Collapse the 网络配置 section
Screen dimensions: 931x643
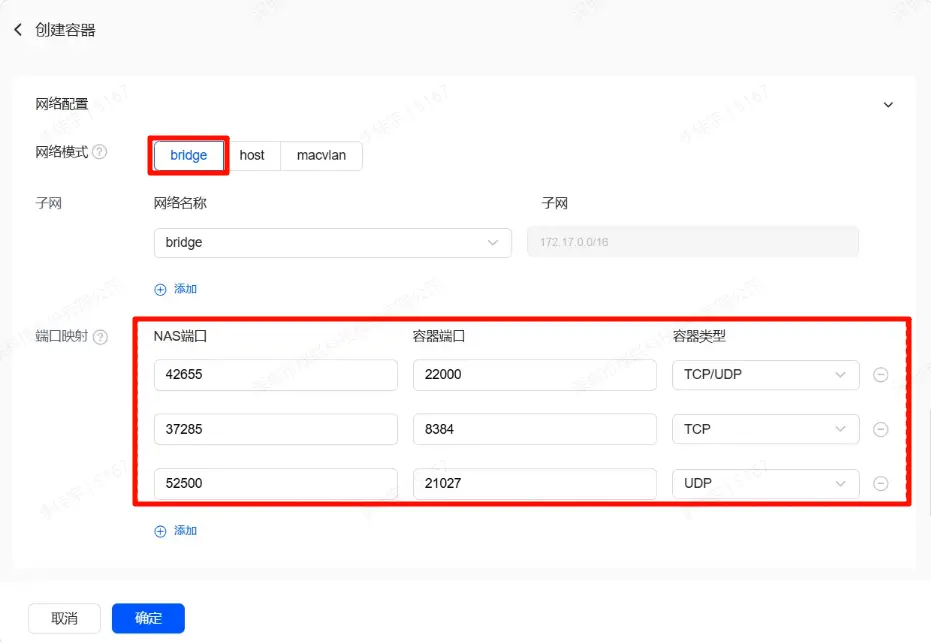point(887,104)
